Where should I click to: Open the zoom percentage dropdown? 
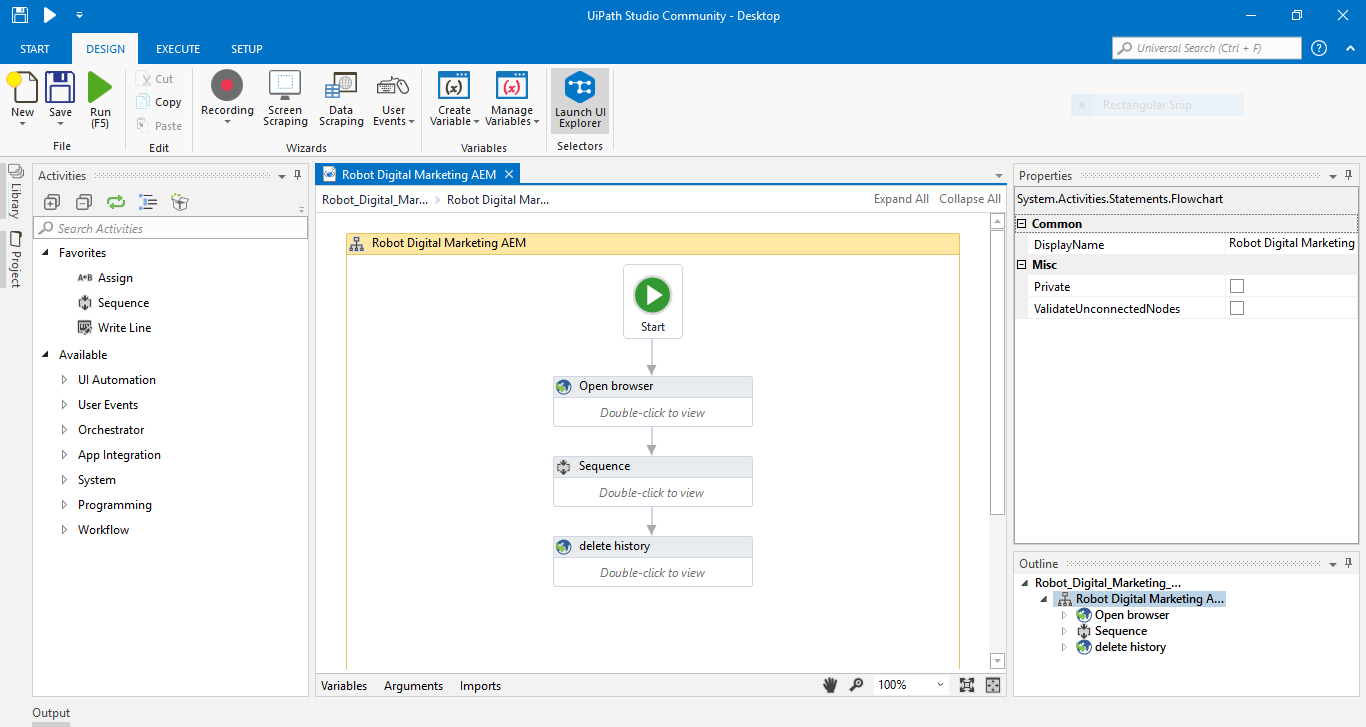940,685
